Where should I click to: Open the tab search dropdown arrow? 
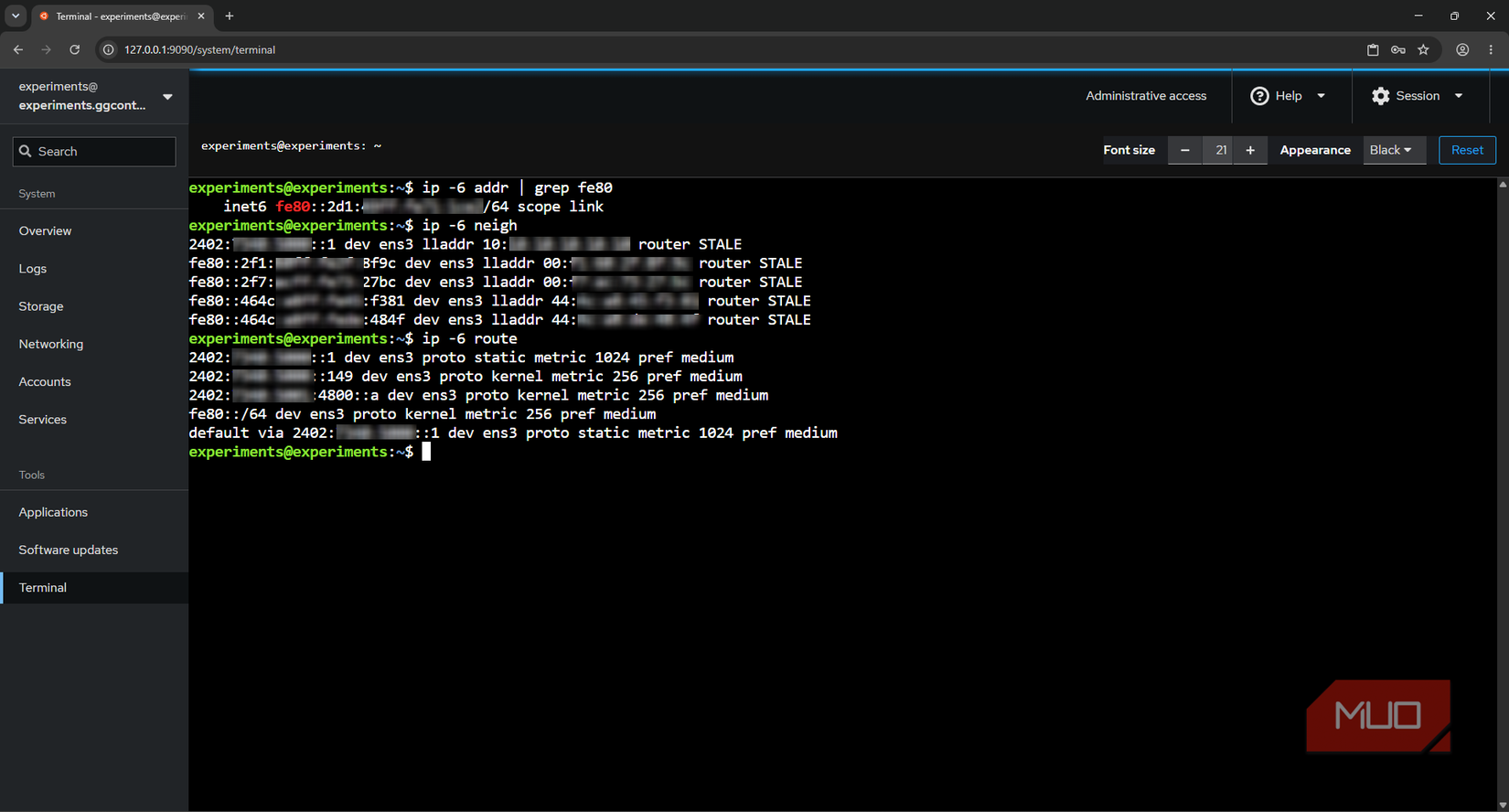pyautogui.click(x=16, y=16)
